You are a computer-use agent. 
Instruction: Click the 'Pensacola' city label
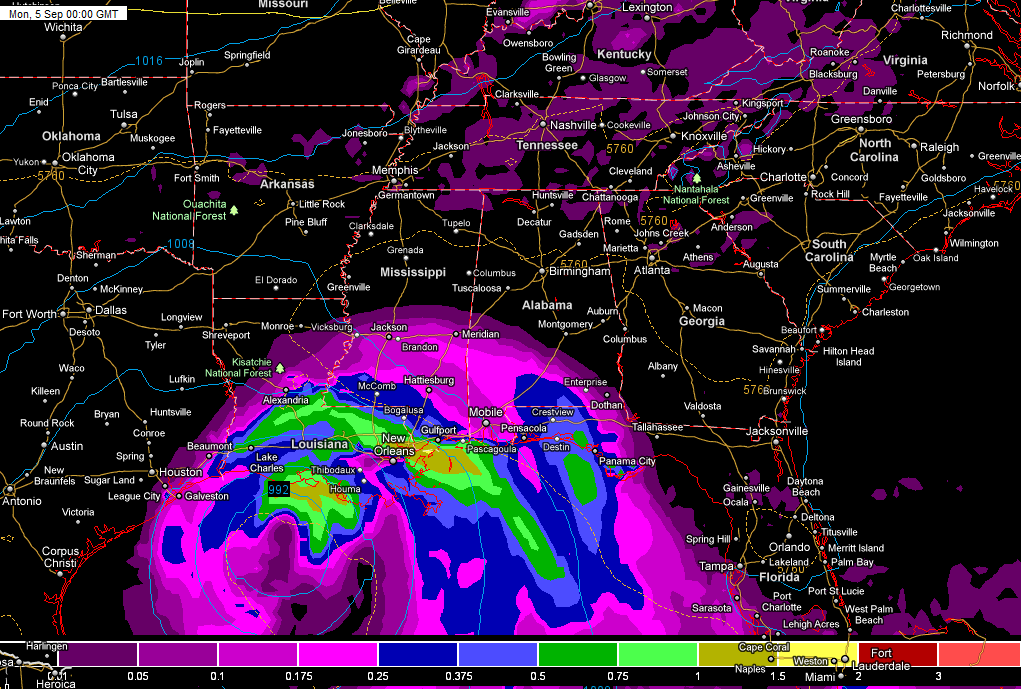524,428
